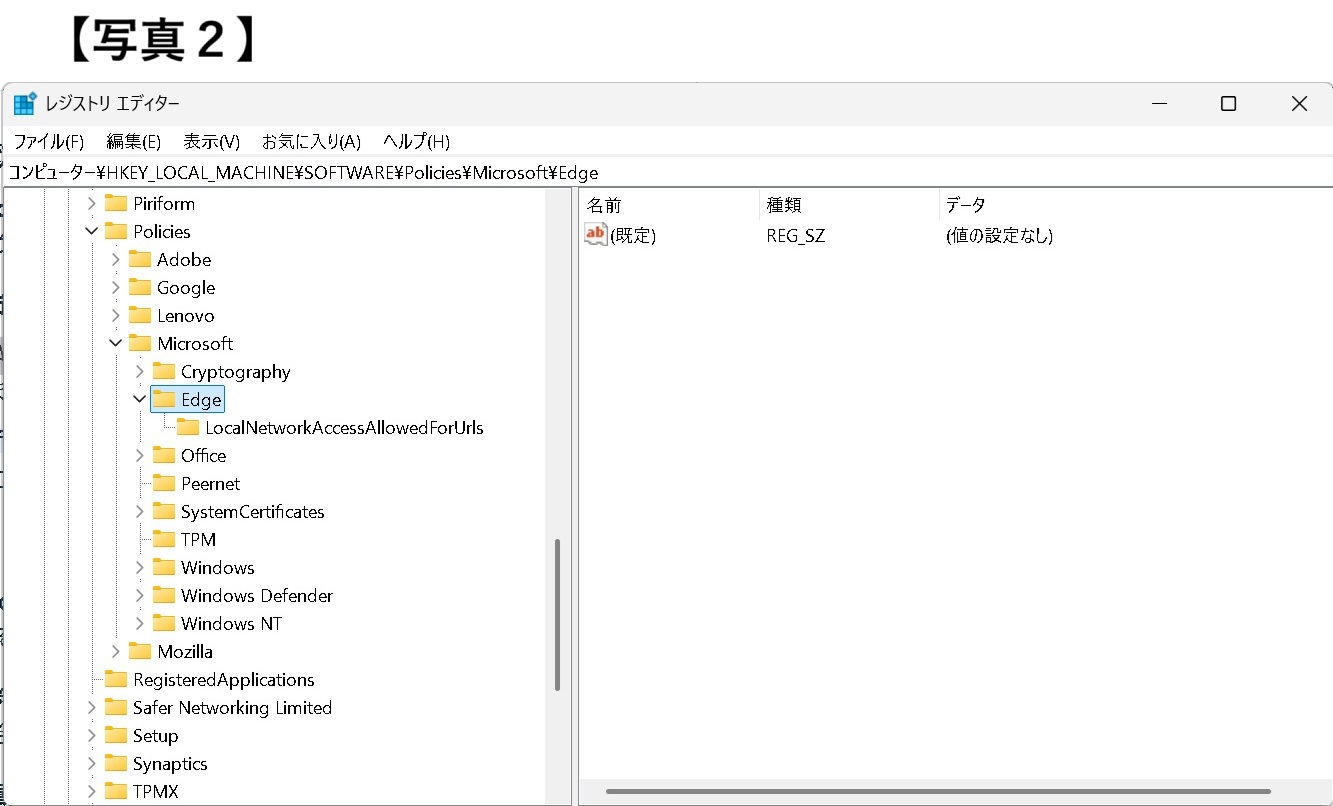Open the ファイル(F) menu
Viewport: 1333px width, 806px height.
pos(48,141)
